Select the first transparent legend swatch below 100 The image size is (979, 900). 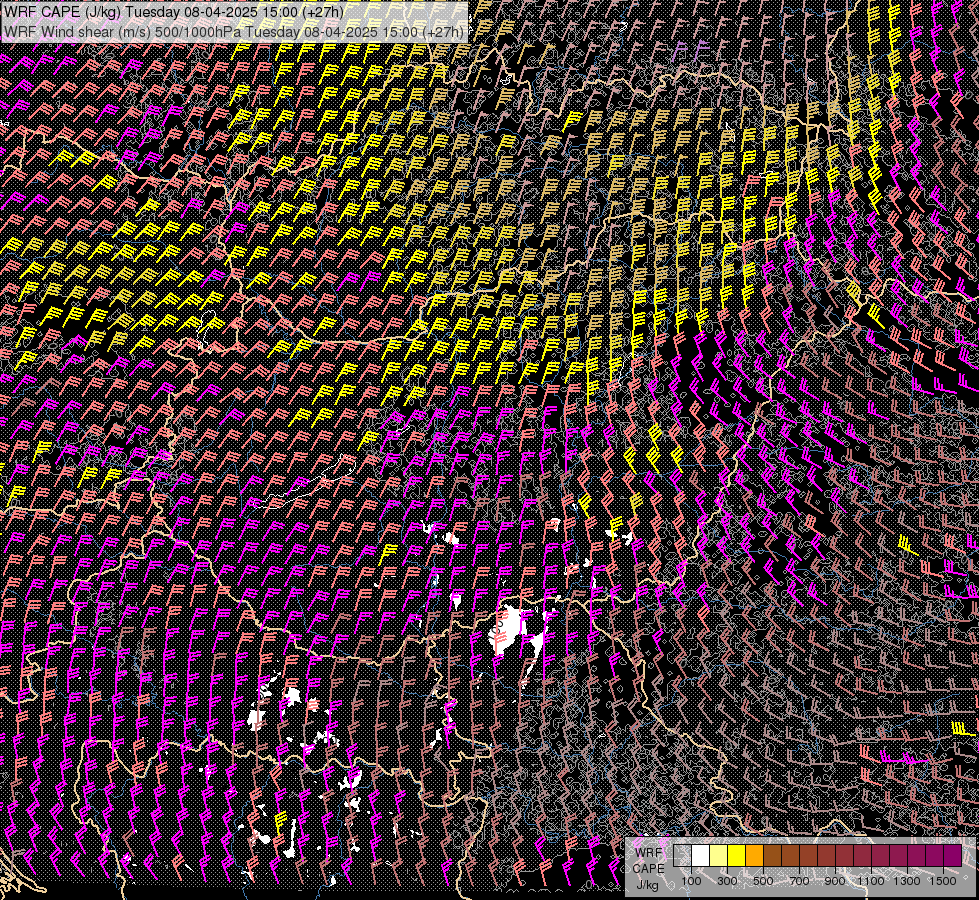(682, 856)
